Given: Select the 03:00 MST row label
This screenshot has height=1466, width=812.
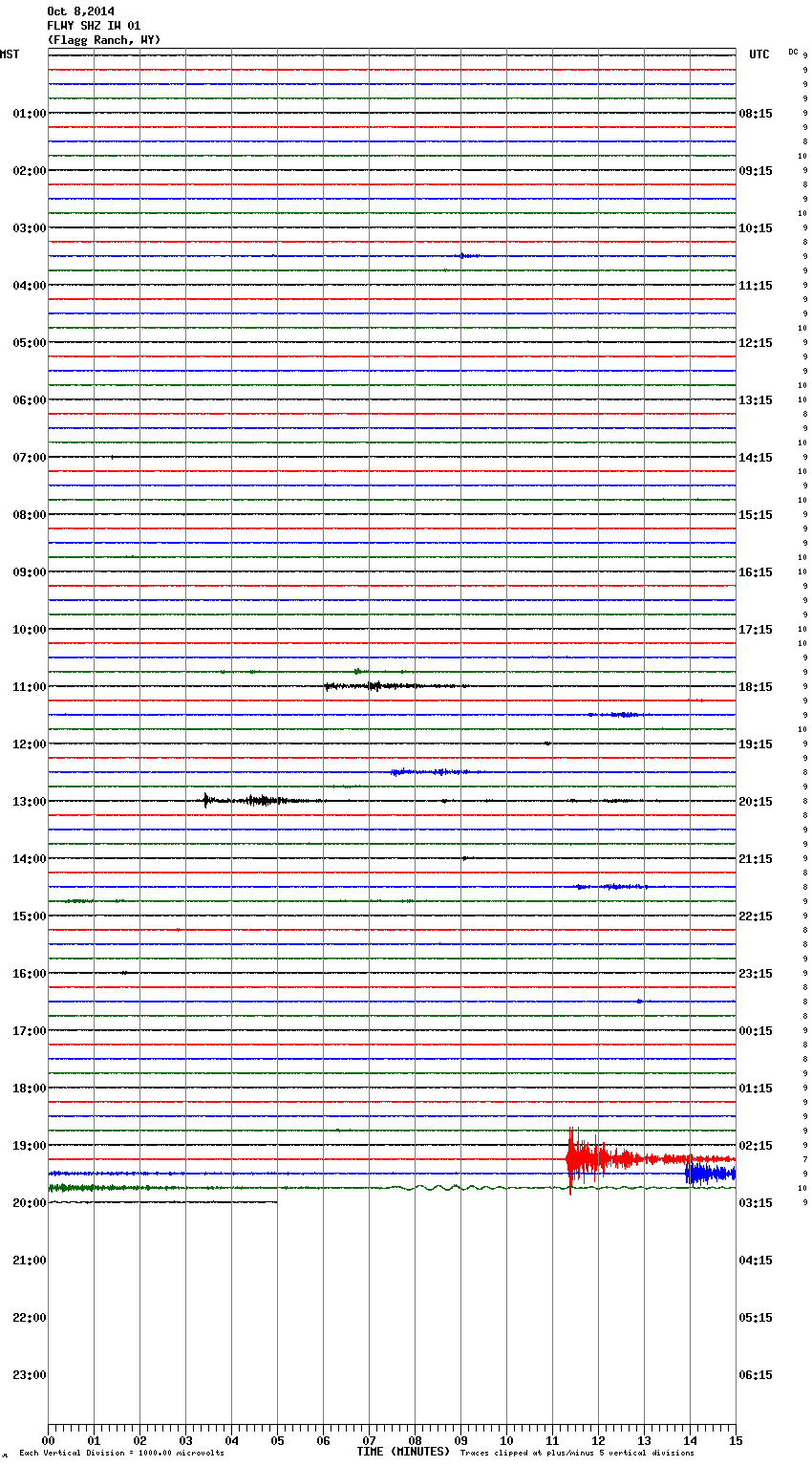Looking at the screenshot, I should pyautogui.click(x=29, y=228).
